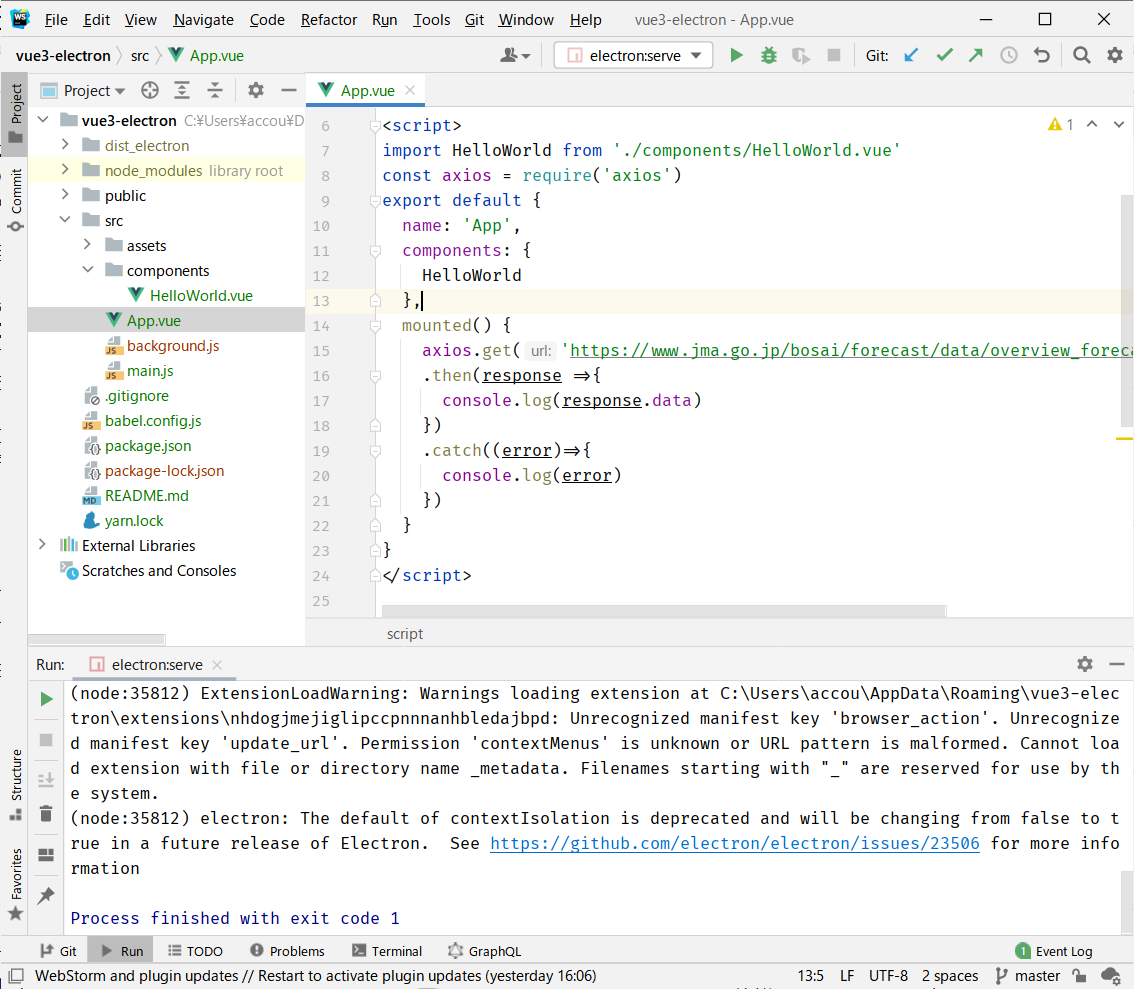Screen dimensions: 1134x989
Task: Click the Debug bug icon in toolbar
Action: point(768,56)
